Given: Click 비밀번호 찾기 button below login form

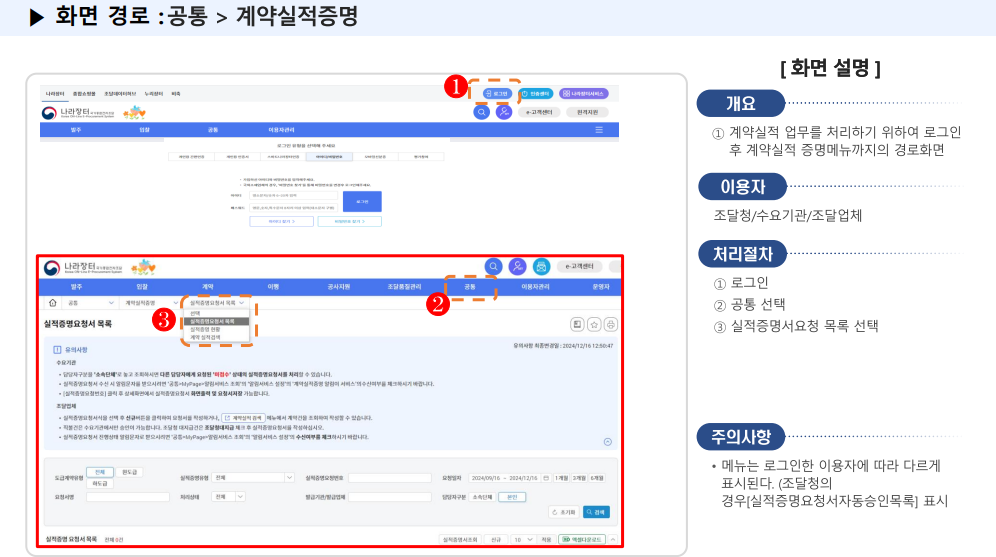Looking at the screenshot, I should 349,222.
